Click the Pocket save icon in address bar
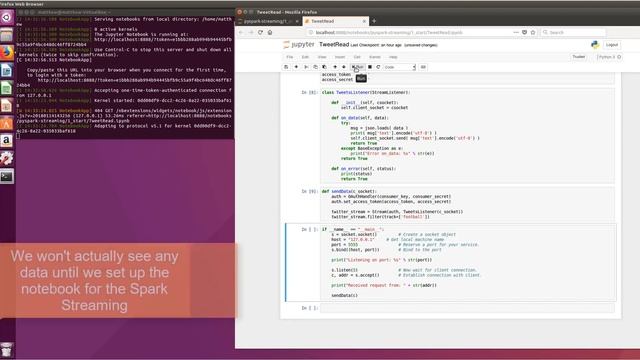Image resolution: width=640 pixels, height=360 pixels. click(x=524, y=32)
